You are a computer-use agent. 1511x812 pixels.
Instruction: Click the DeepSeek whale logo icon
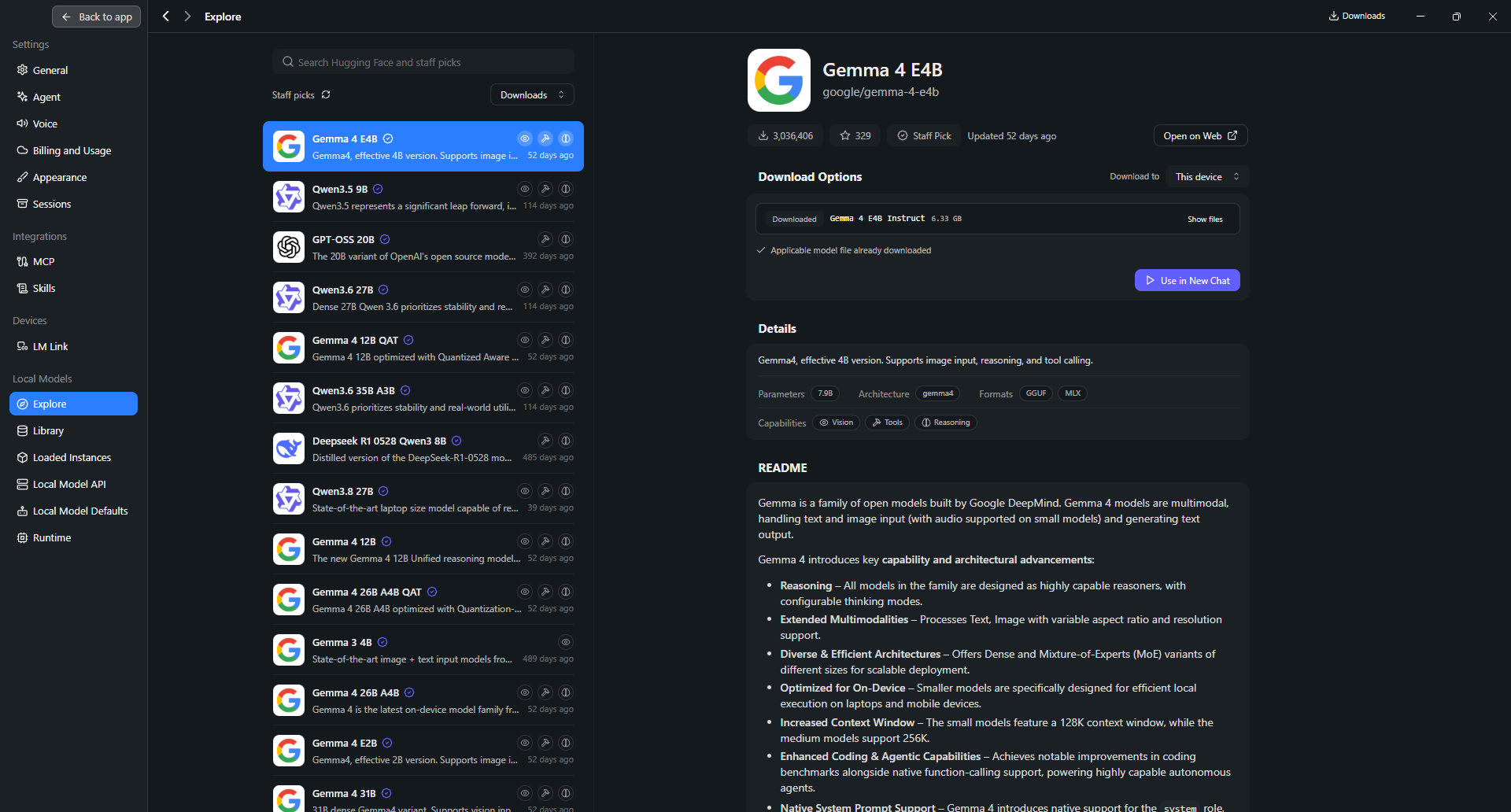pos(289,448)
